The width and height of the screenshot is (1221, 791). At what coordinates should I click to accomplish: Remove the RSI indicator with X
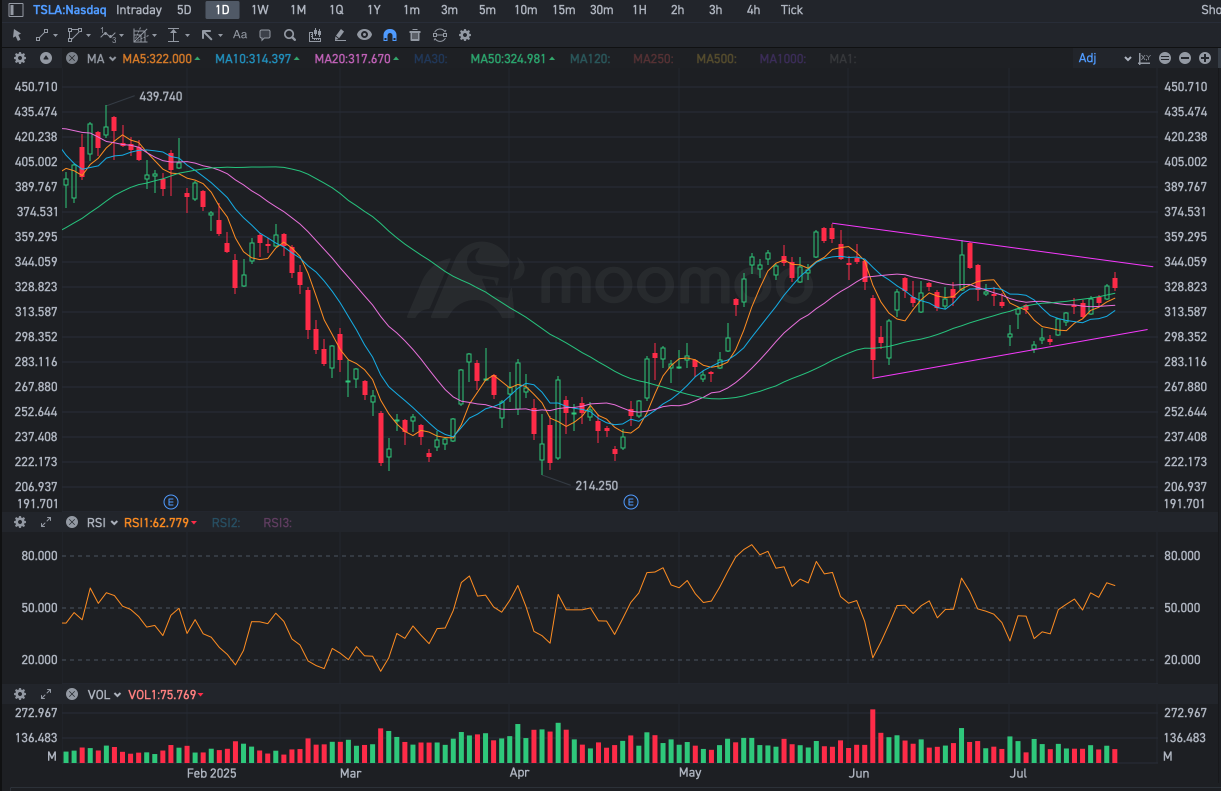coord(72,522)
